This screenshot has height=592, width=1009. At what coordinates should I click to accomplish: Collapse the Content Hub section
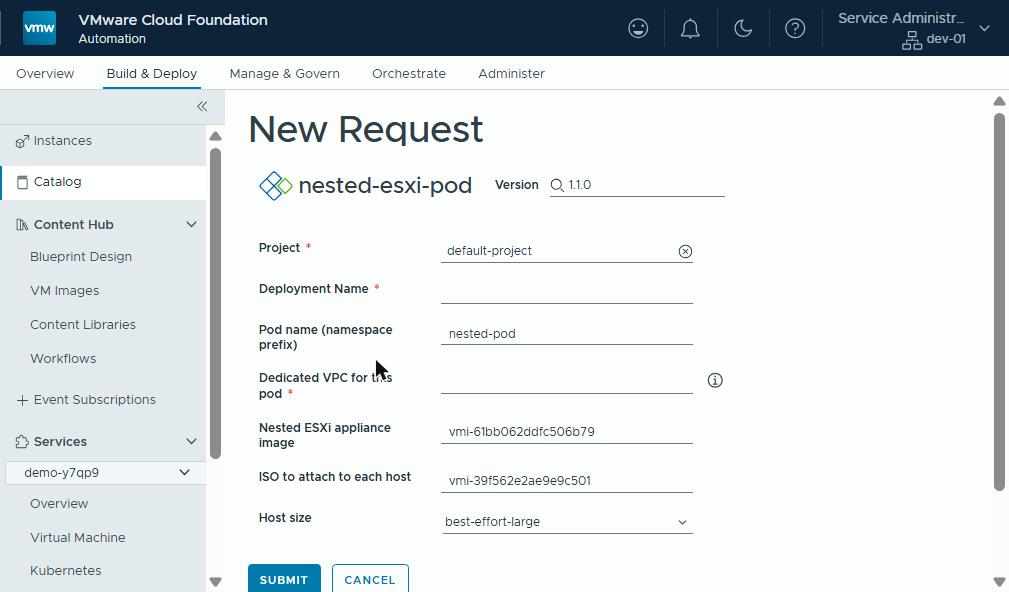tap(191, 225)
